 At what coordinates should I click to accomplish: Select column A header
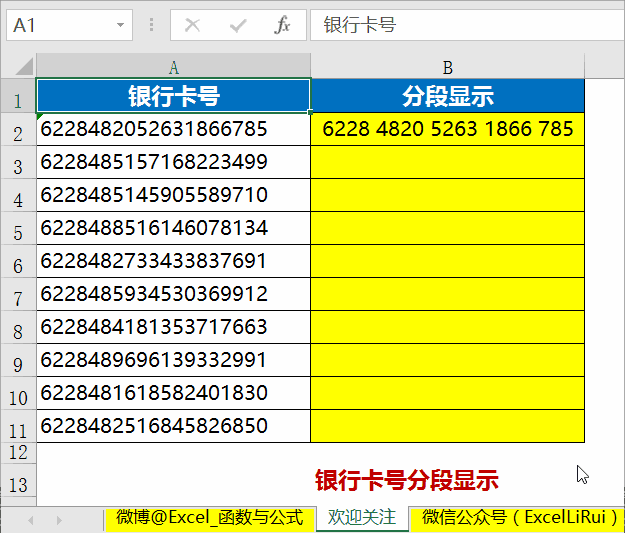tap(173, 66)
